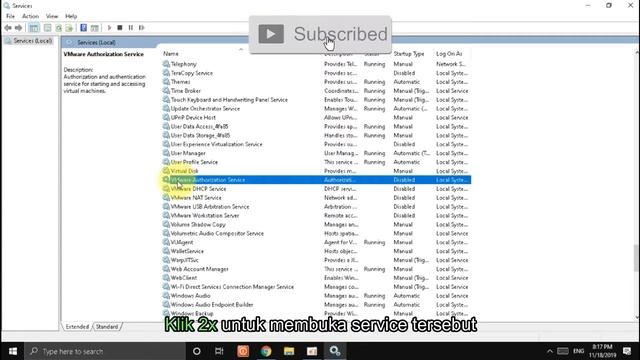The width and height of the screenshot is (640, 360).
Task: Select the Themes service row
Action: point(316,82)
